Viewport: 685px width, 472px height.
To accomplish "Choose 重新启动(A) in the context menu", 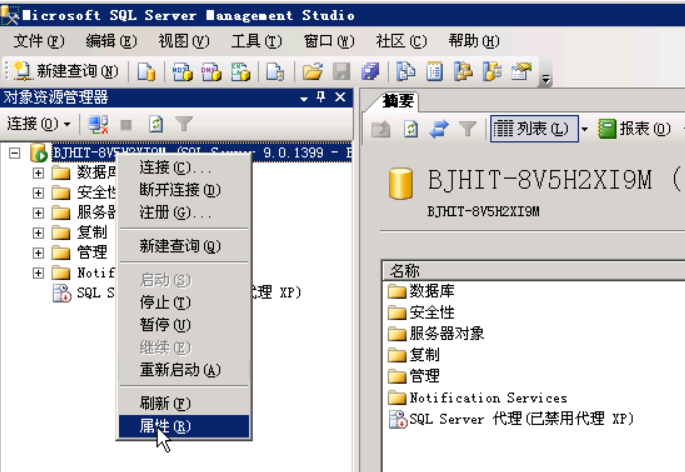I will click(184, 370).
